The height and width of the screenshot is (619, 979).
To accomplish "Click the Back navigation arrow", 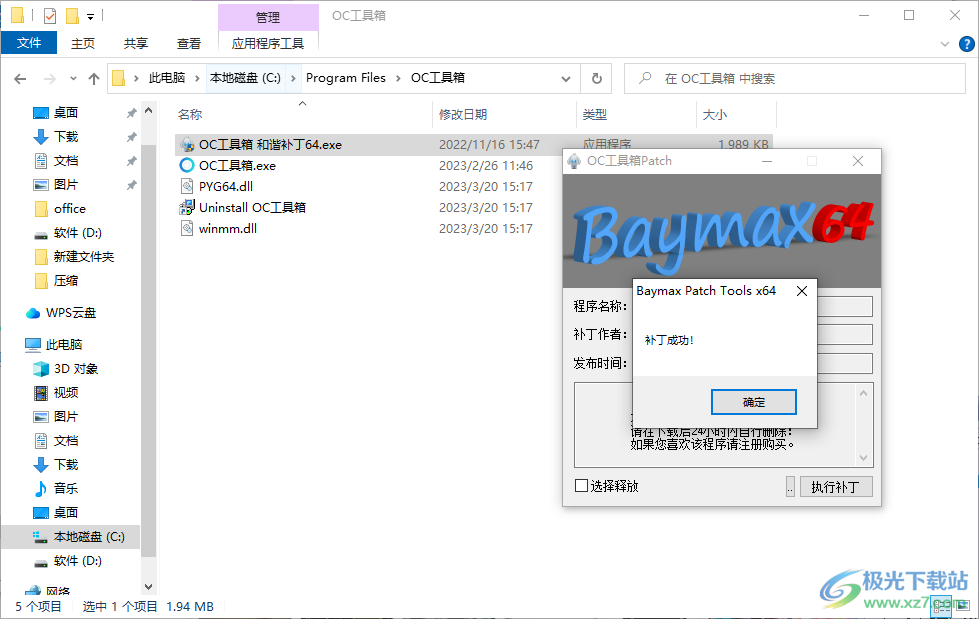I will pyautogui.click(x=20, y=79).
